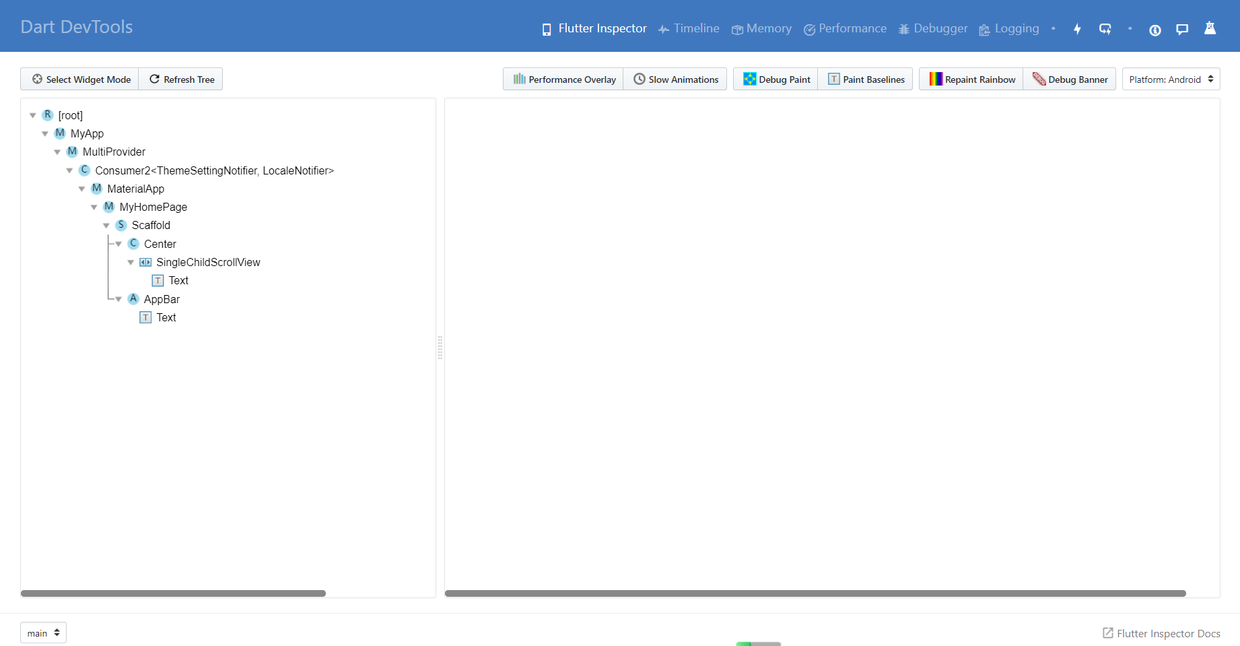
Task: Click the hot reload lightning bolt icon
Action: point(1077,29)
